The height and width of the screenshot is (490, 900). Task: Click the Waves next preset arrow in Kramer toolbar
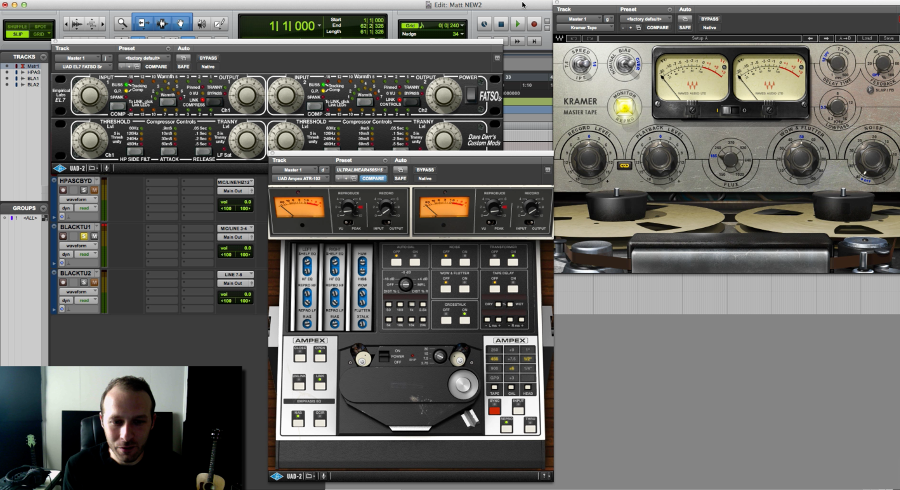[826, 38]
